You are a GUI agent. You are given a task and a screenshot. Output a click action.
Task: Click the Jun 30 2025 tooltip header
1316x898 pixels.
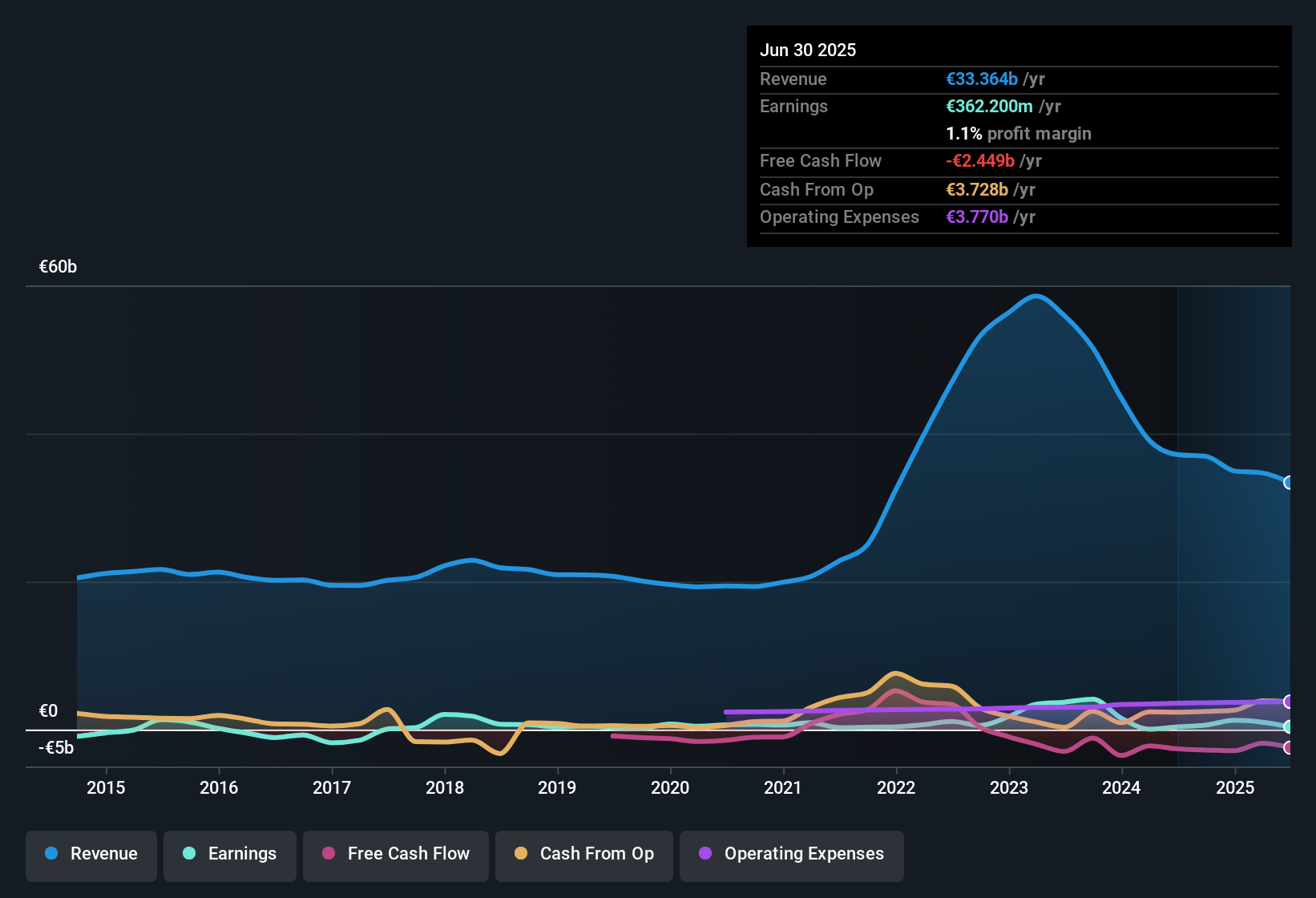[x=808, y=50]
